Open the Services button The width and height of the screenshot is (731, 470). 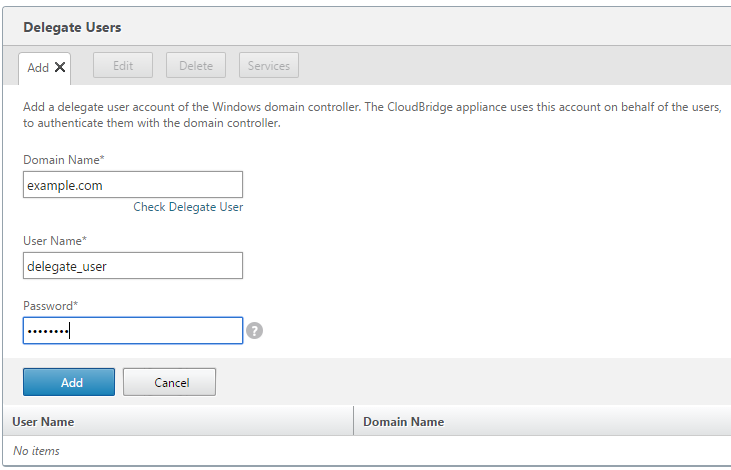coord(269,65)
